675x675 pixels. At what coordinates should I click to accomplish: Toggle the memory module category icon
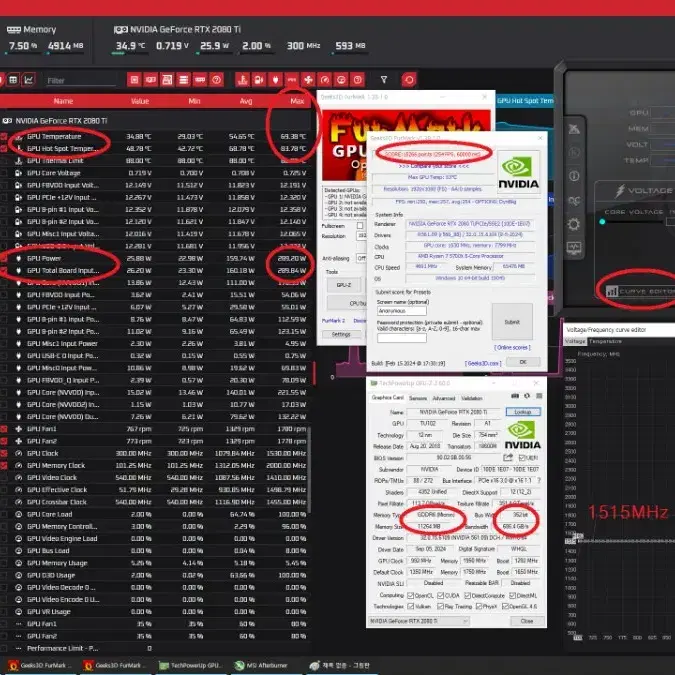(200, 80)
